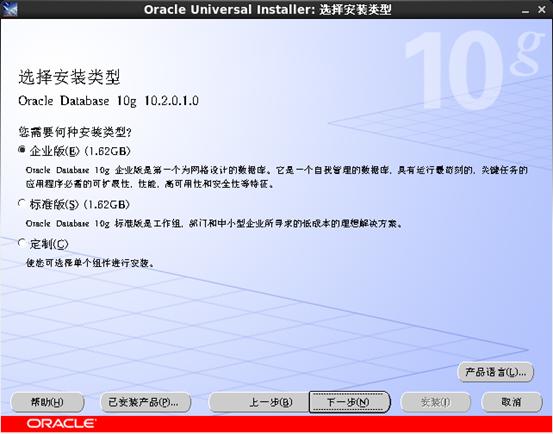553x434 pixels.
Task: Go back with 上一步(B)
Action: (259, 402)
